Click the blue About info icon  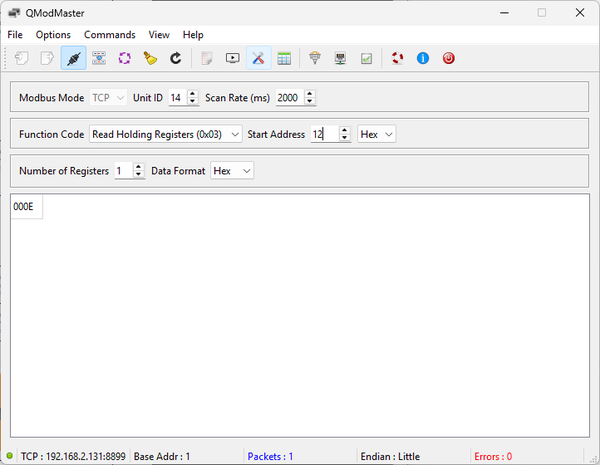(x=422, y=58)
